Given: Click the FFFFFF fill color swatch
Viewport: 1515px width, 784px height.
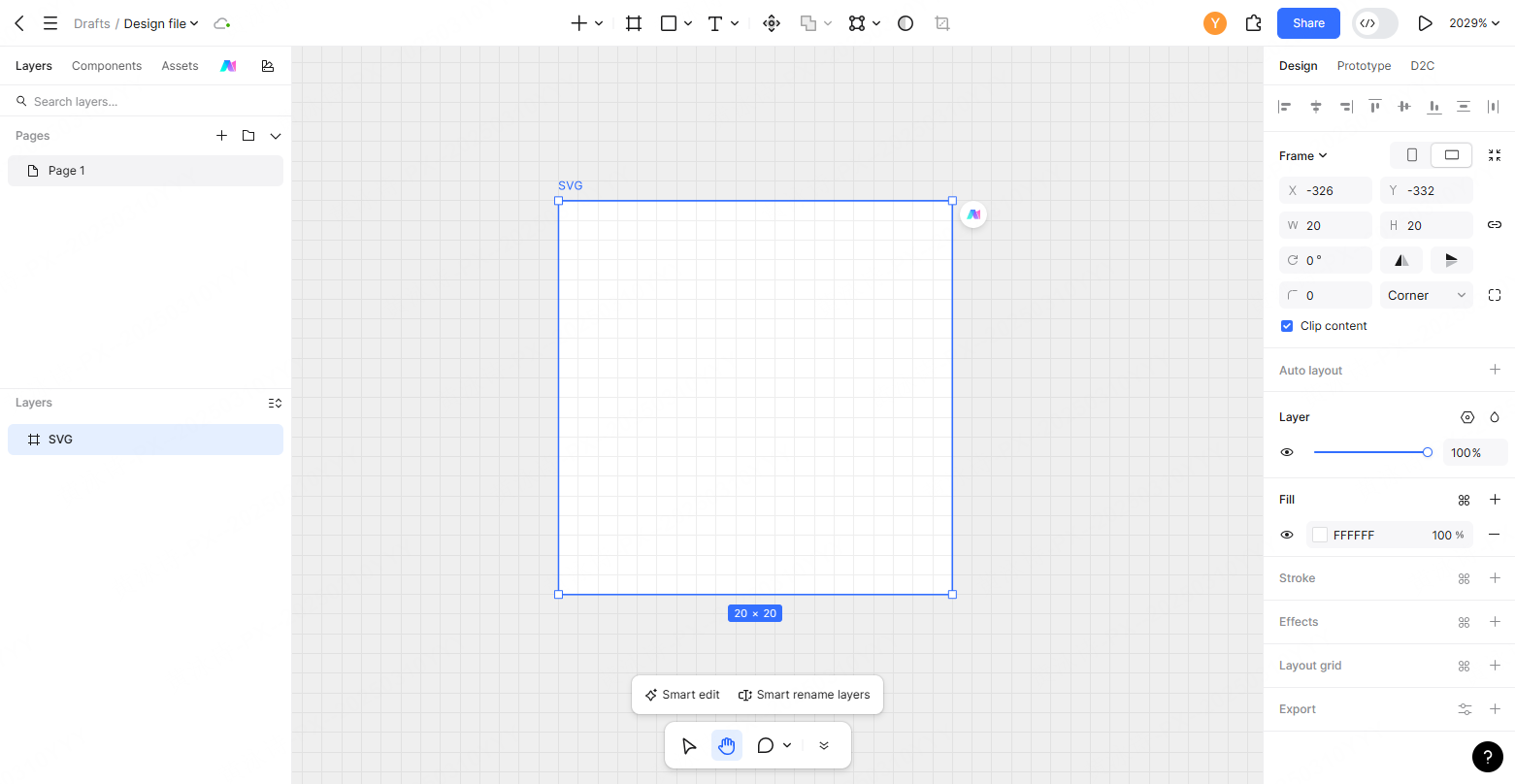Looking at the screenshot, I should tap(1320, 535).
